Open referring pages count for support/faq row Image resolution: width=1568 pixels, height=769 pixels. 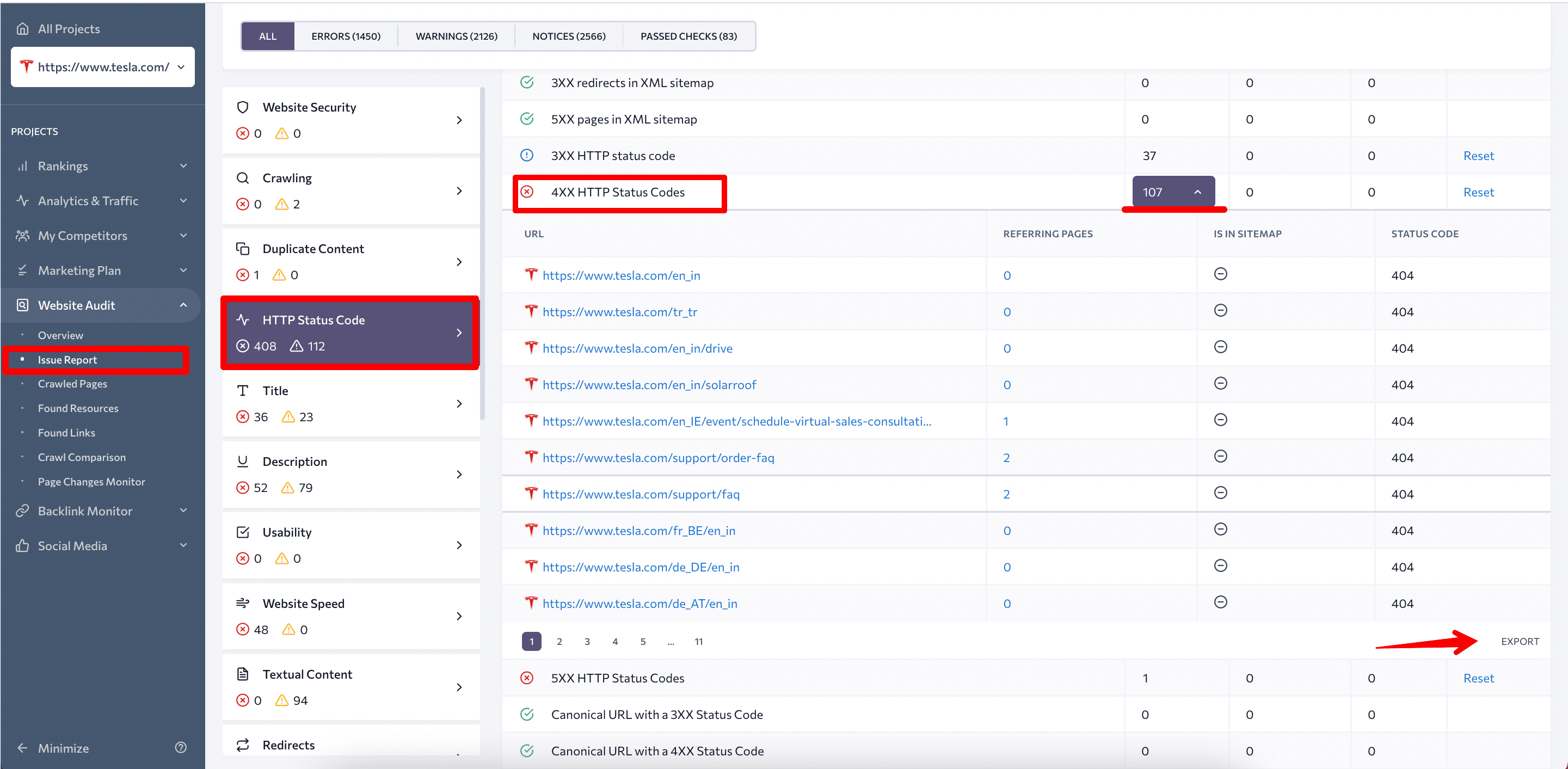pyautogui.click(x=1006, y=494)
